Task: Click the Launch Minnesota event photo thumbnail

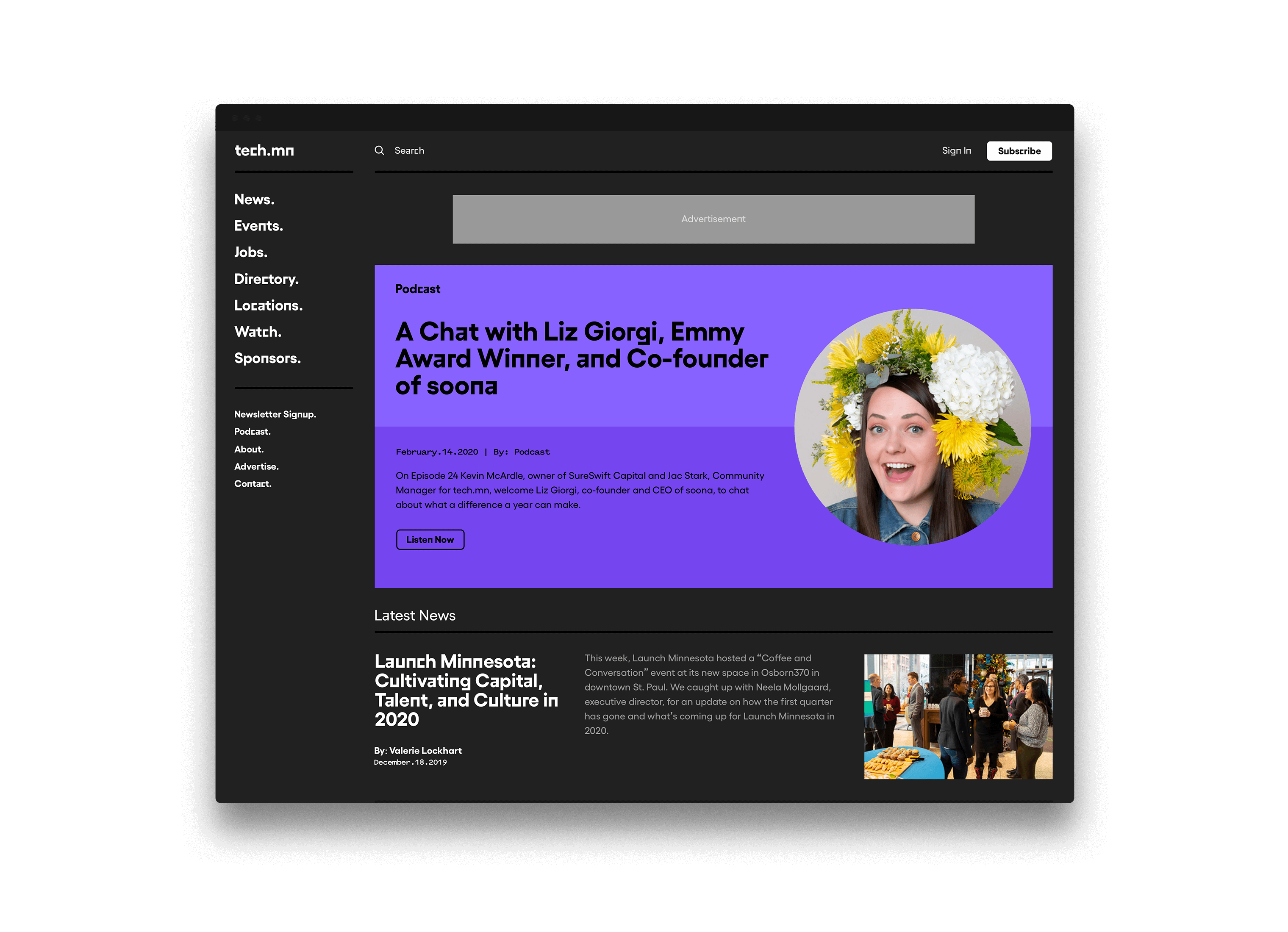Action: [958, 716]
